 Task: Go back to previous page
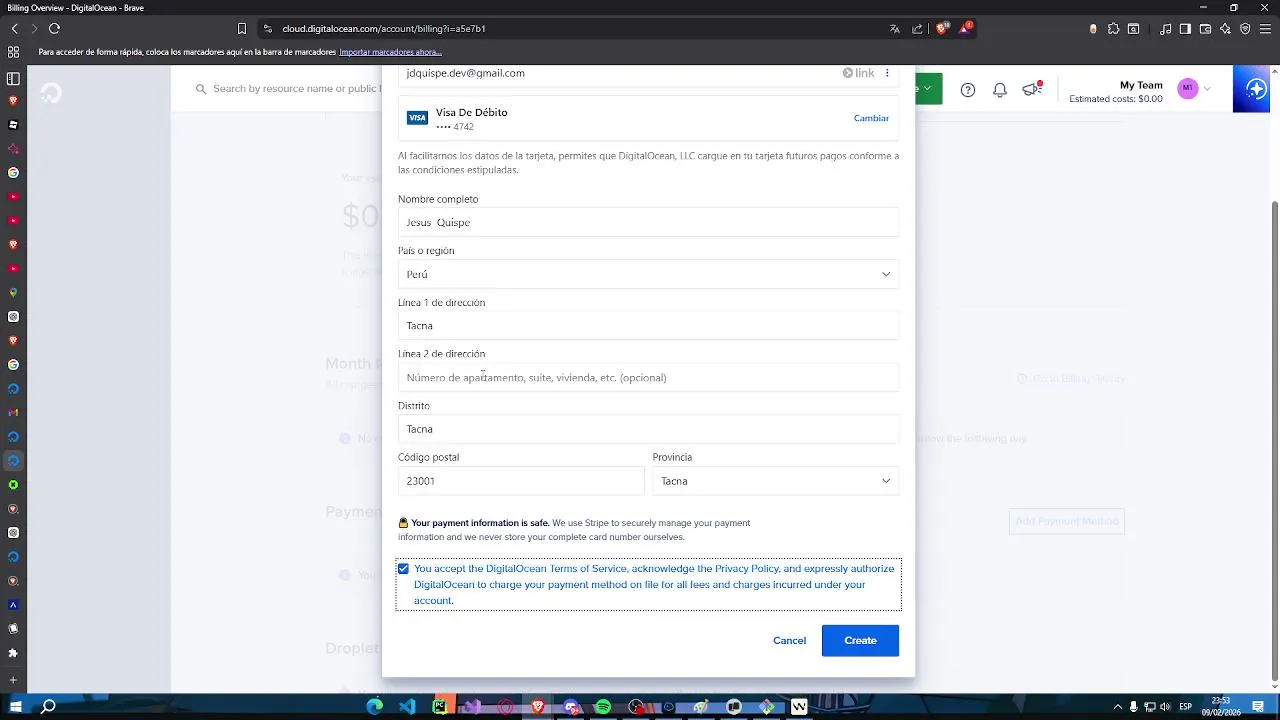point(14,29)
